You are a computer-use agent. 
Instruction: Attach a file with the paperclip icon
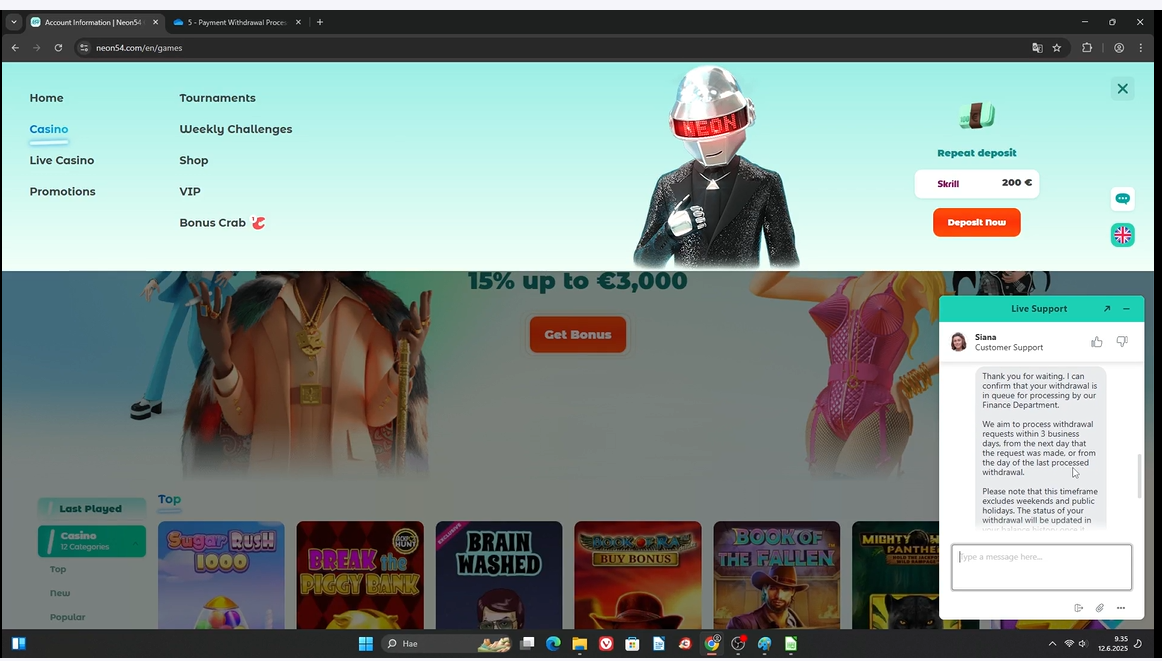pos(1100,608)
